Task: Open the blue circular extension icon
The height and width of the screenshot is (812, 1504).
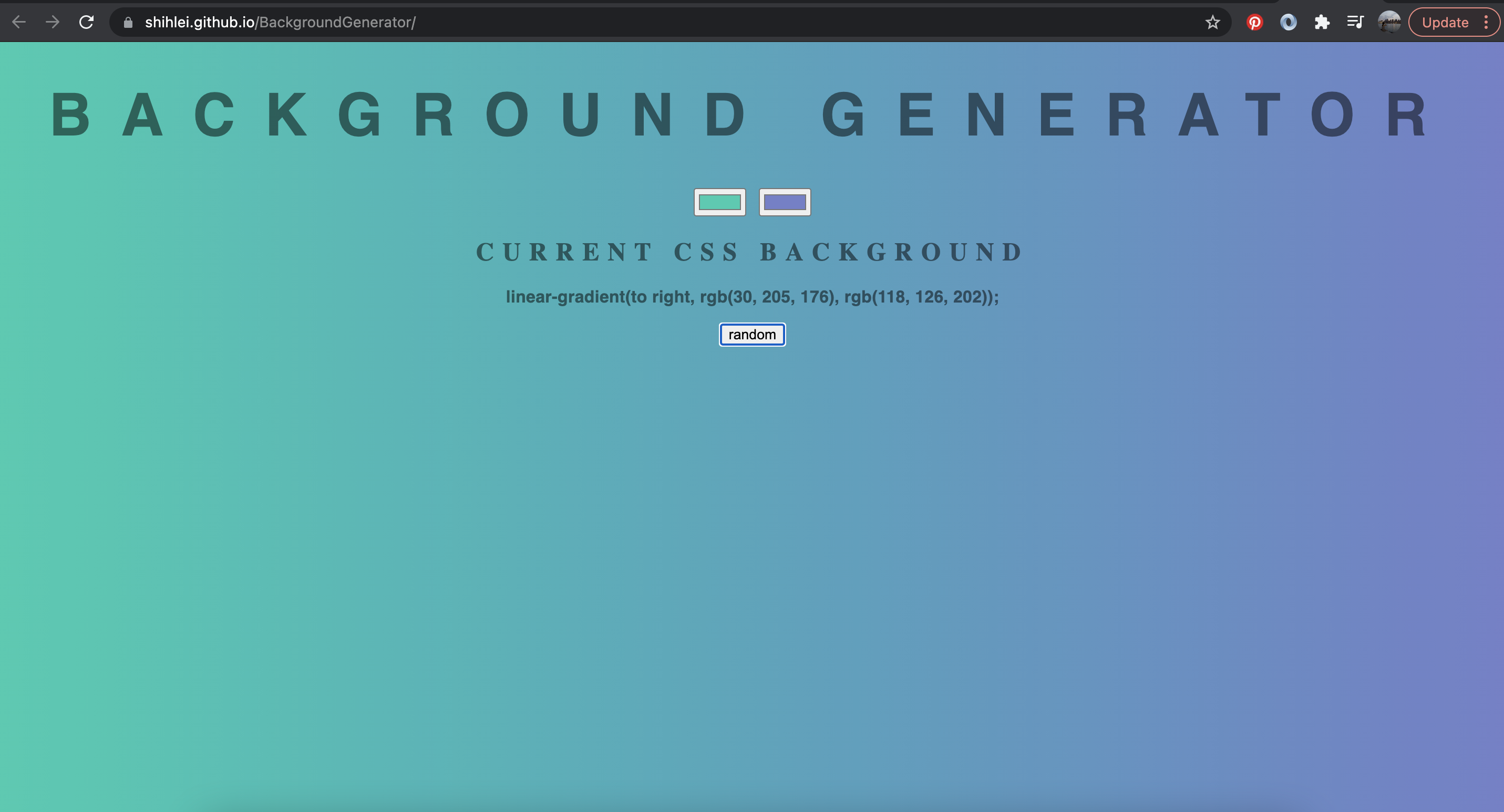Action: 1289,22
